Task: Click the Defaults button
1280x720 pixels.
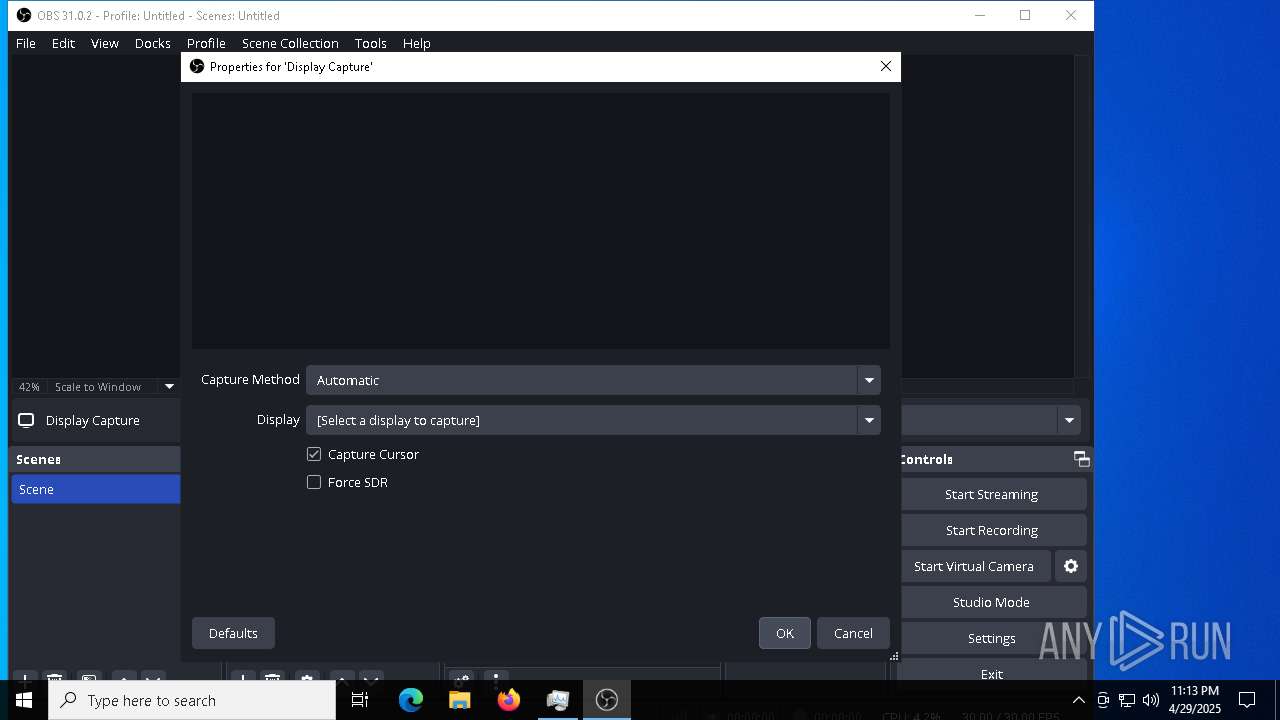Action: [233, 633]
